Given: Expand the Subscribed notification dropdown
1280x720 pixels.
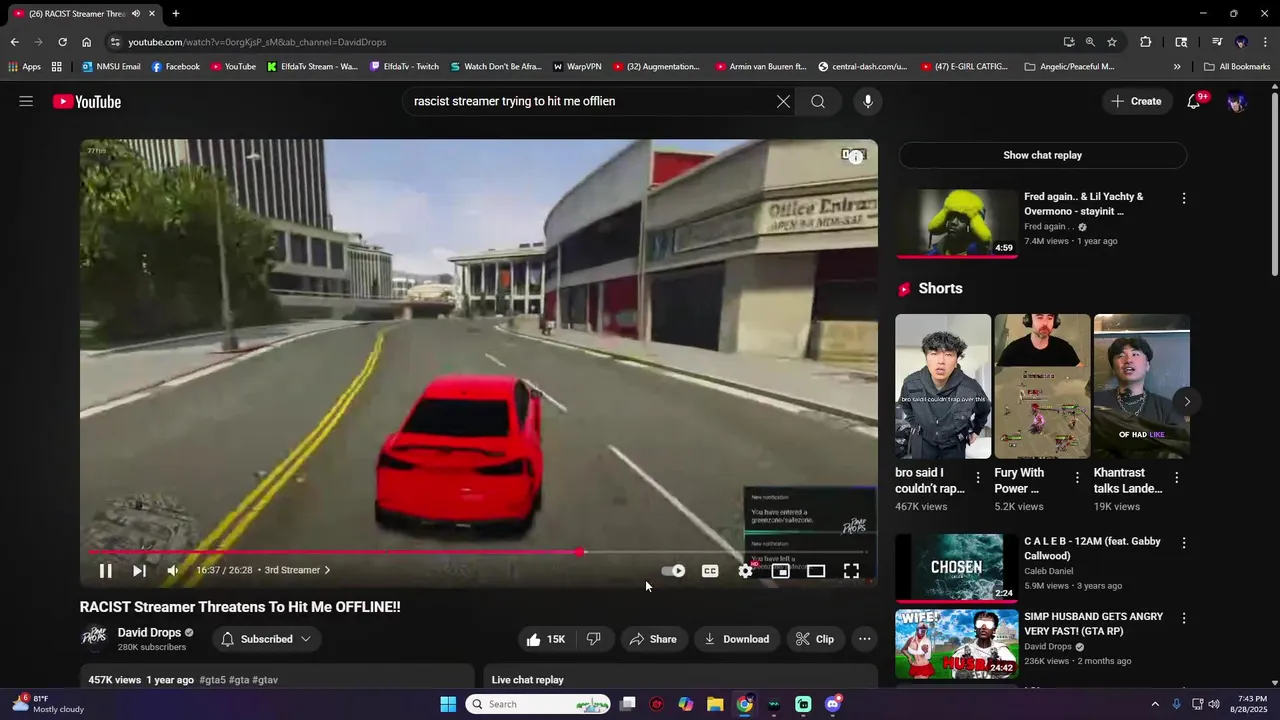Looking at the screenshot, I should tap(266, 639).
